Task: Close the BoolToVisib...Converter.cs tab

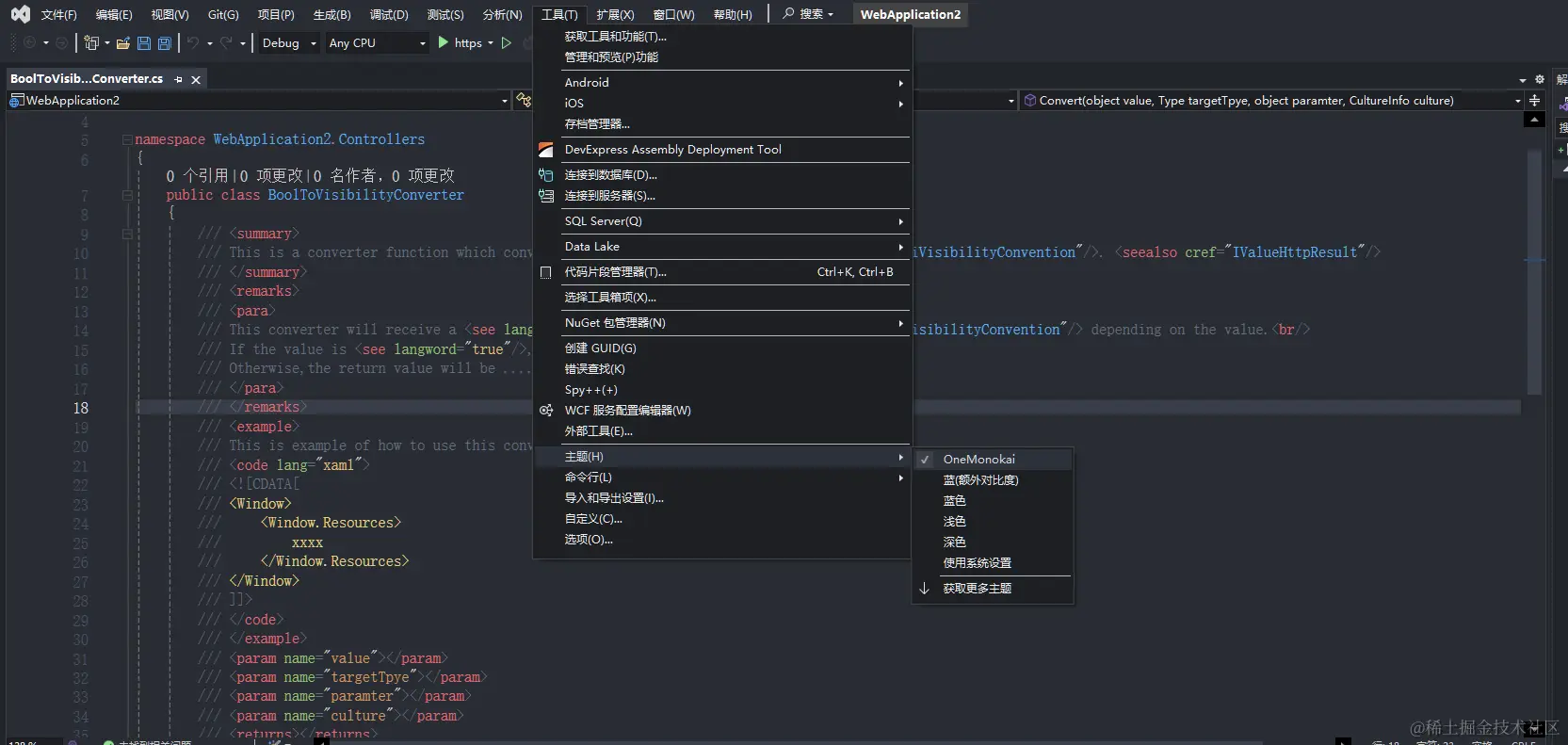Action: click(x=196, y=79)
